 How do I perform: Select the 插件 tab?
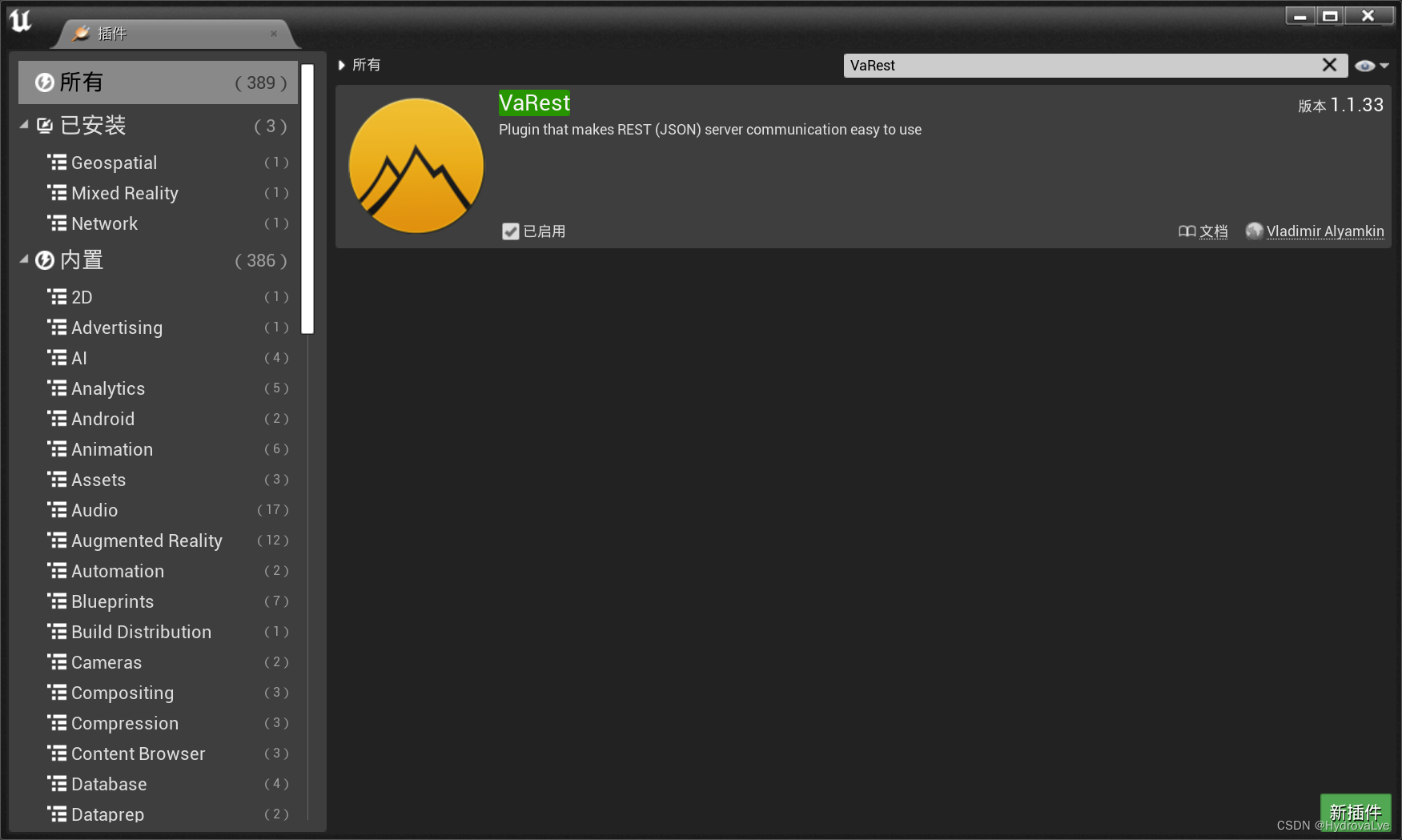point(175,34)
